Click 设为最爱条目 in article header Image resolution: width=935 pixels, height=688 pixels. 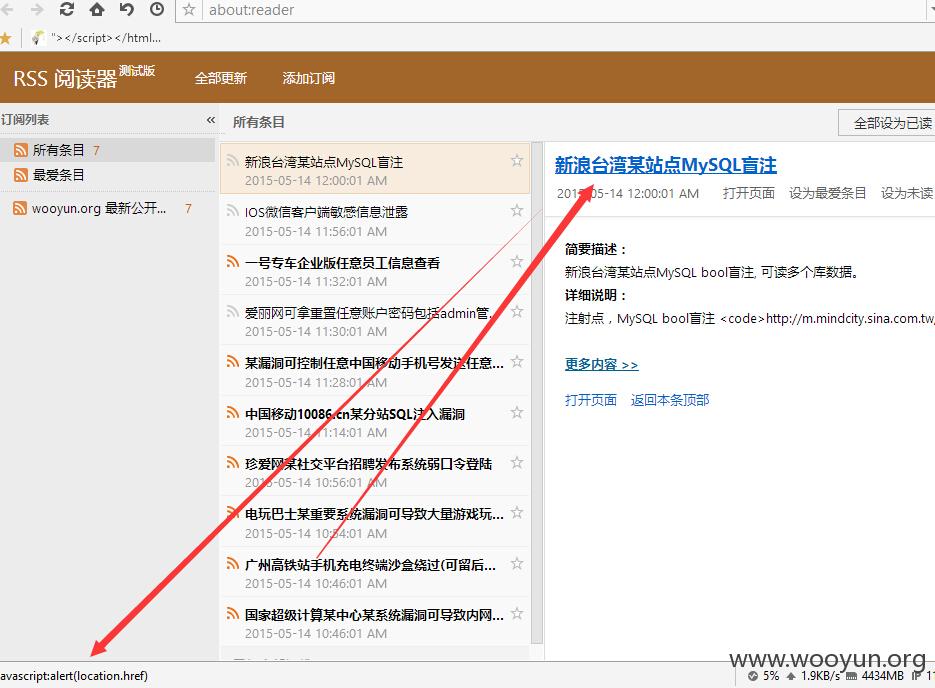pyautogui.click(x=828, y=193)
